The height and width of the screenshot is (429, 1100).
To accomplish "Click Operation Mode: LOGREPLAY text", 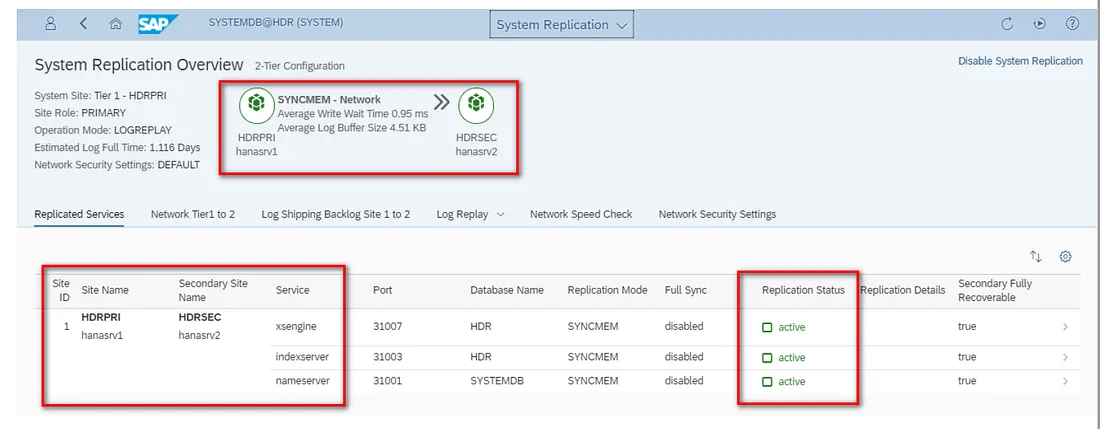I will click(x=103, y=130).
